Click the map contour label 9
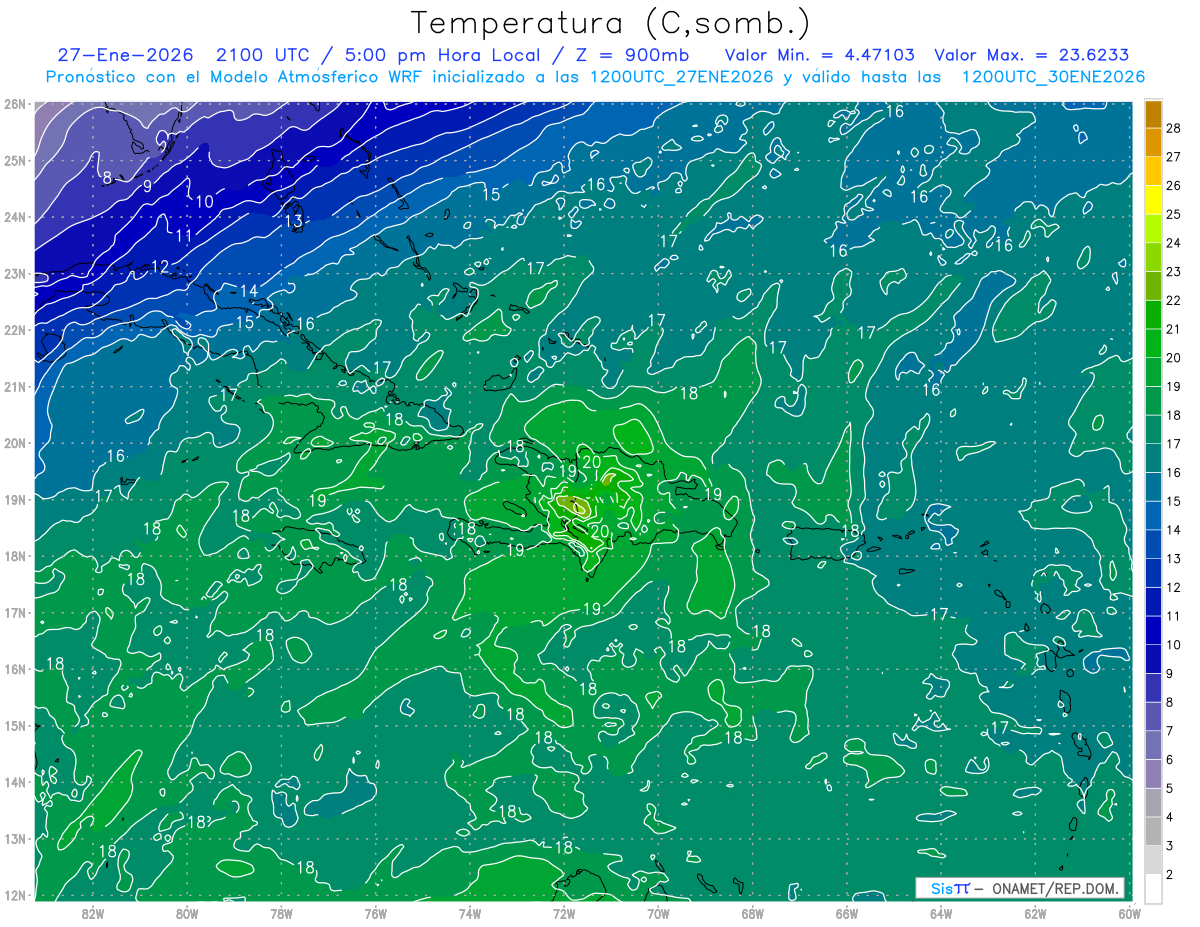 [147, 186]
